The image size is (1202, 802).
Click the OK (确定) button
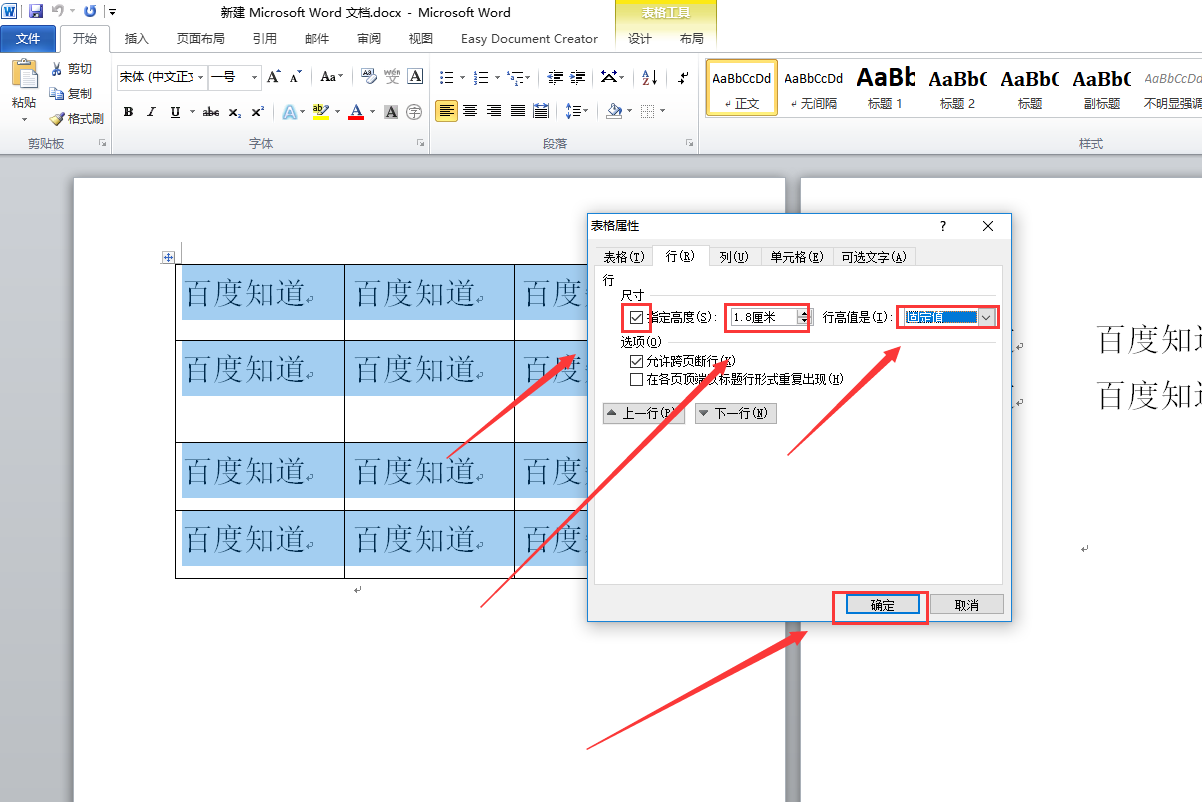point(883,605)
